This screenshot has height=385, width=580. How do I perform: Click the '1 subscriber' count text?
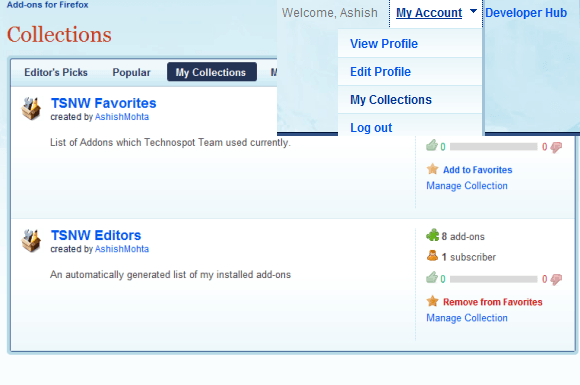coord(468,257)
